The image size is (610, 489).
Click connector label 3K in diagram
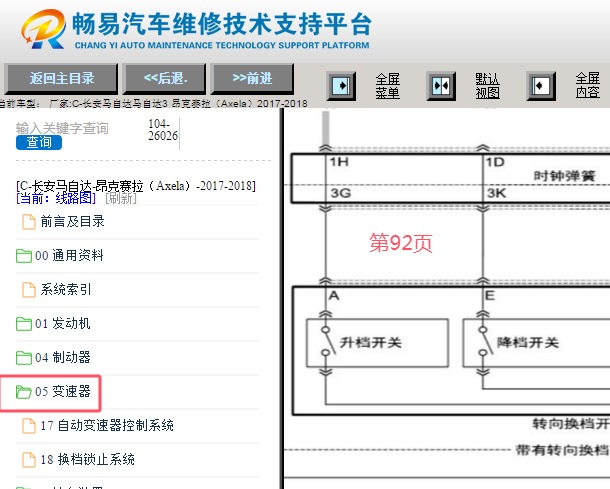[496, 193]
